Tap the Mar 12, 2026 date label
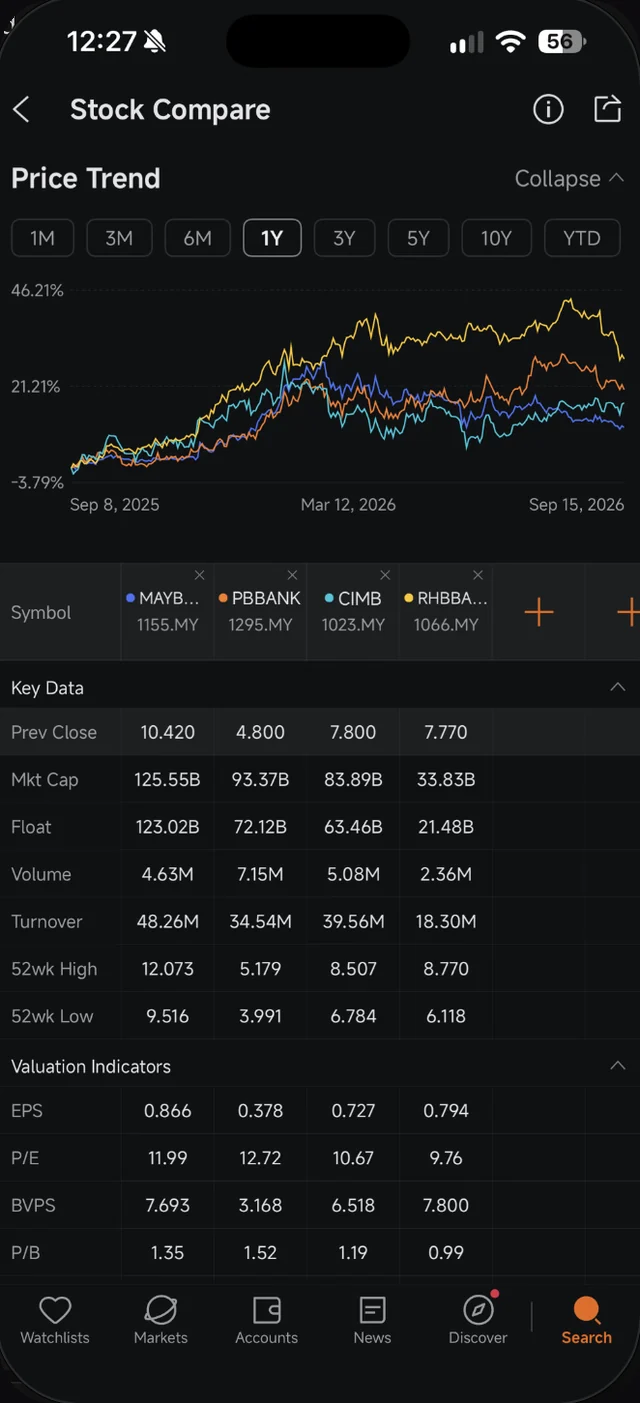This screenshot has width=640, height=1403. [348, 505]
